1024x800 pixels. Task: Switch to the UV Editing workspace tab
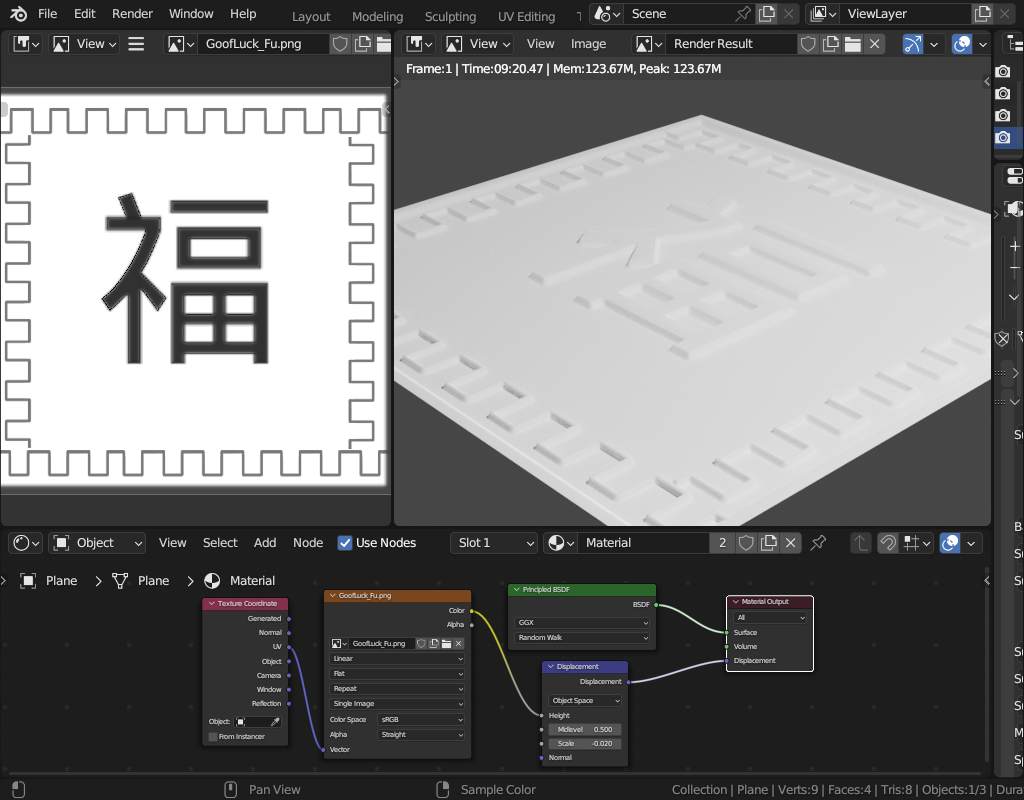[x=526, y=16]
